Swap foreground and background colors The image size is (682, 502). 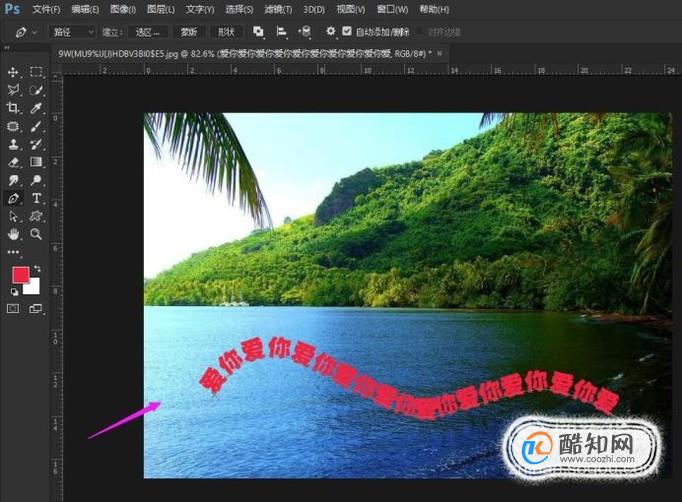37,268
